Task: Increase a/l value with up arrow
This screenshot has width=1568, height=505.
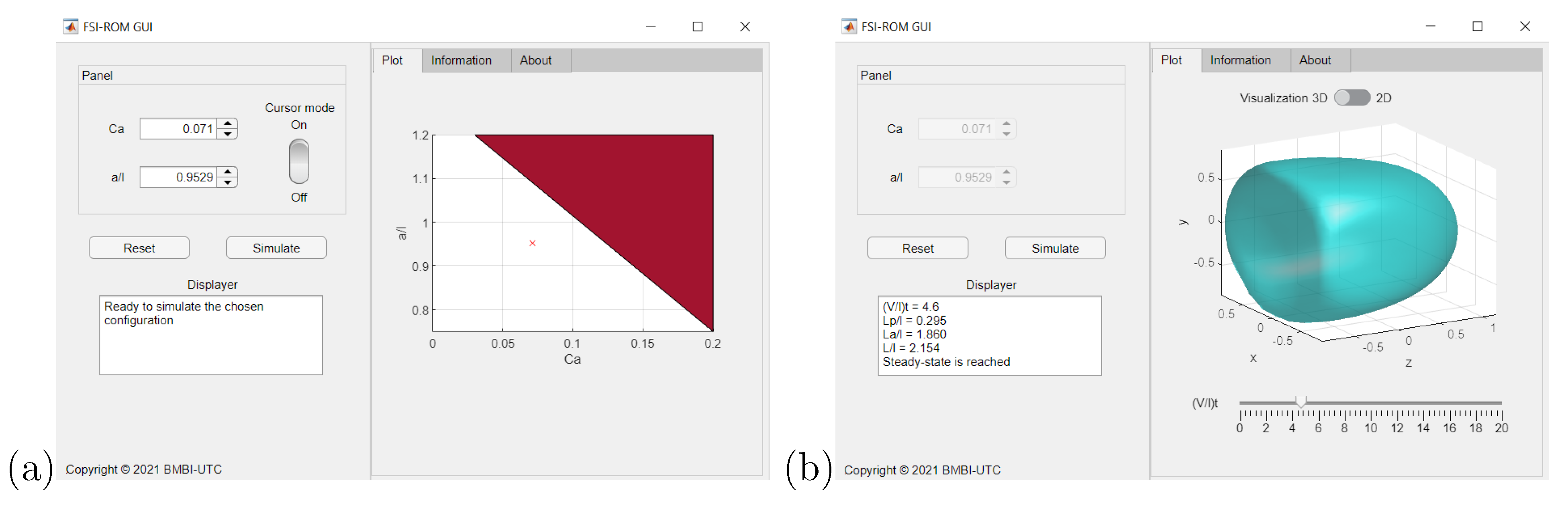Action: 228,172
